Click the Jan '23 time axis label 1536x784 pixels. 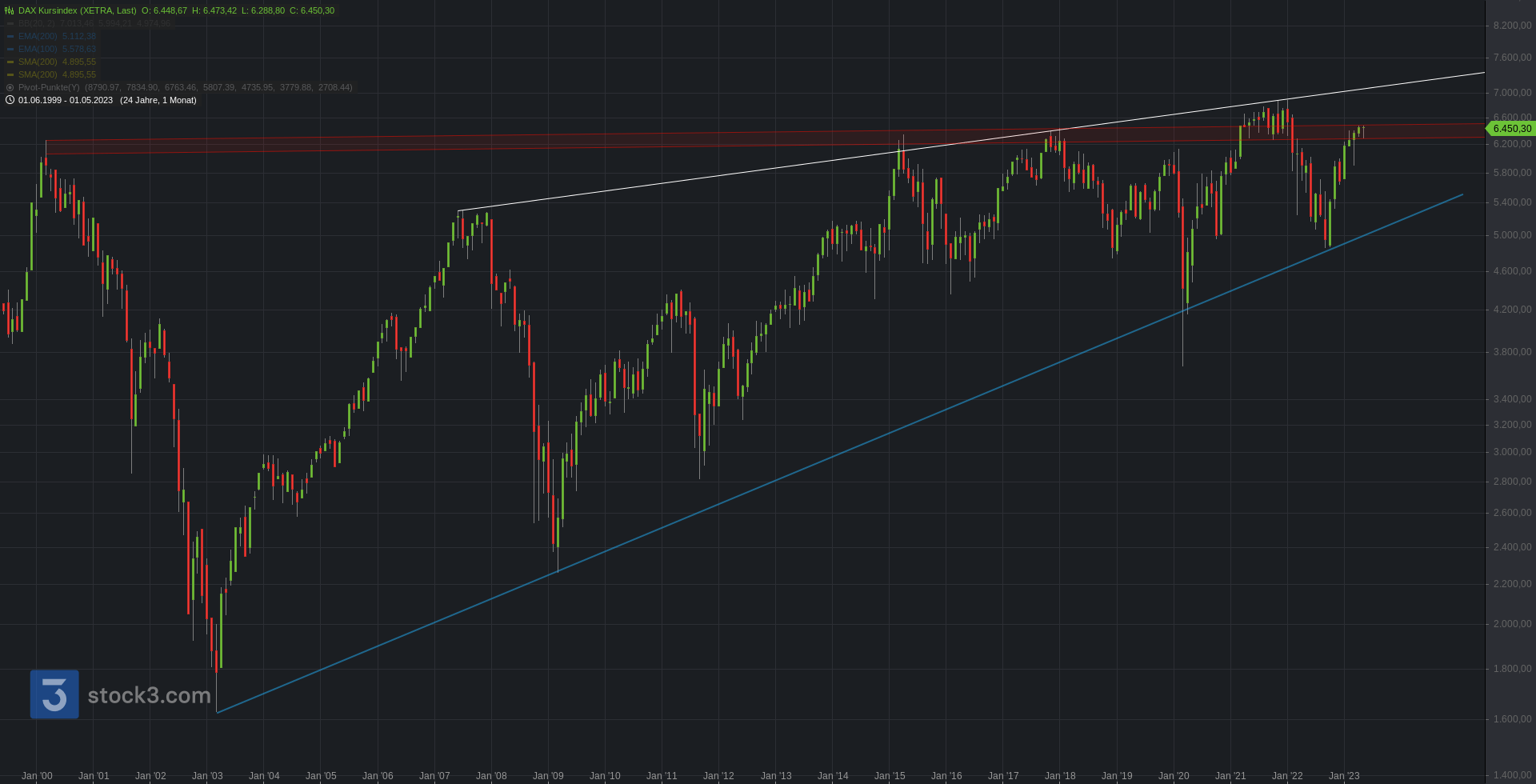(1344, 776)
